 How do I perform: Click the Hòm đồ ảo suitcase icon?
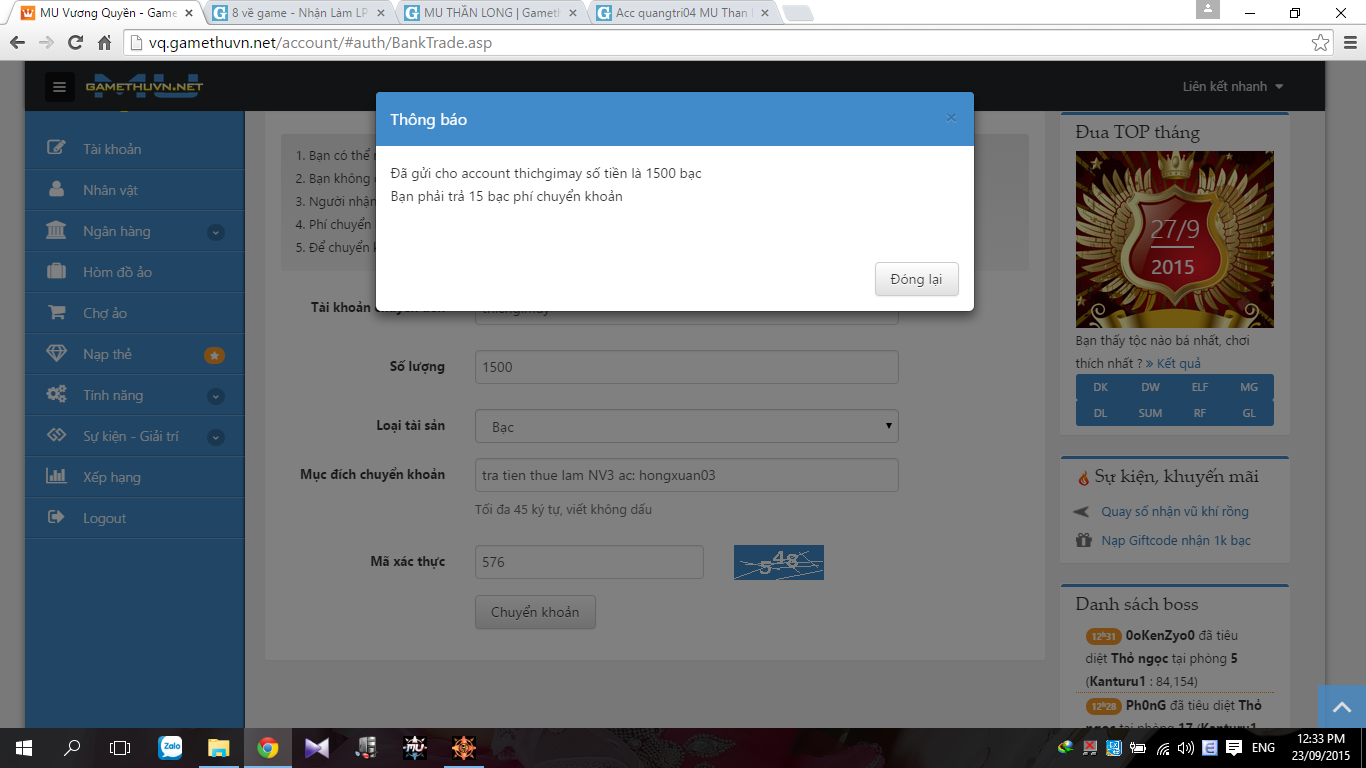(57, 271)
